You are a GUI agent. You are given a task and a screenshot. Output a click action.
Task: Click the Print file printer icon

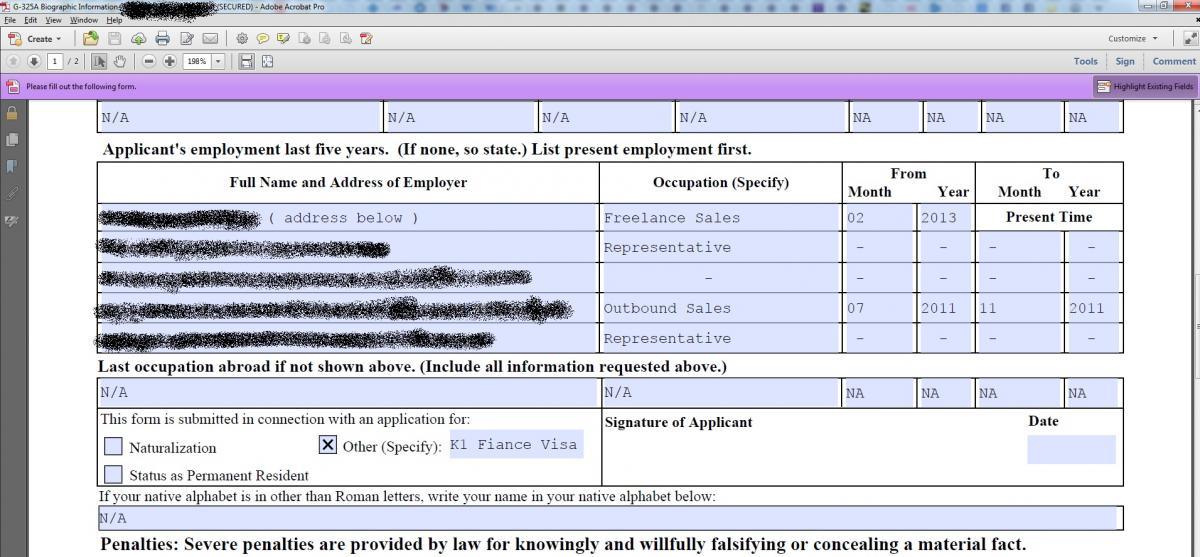162,39
